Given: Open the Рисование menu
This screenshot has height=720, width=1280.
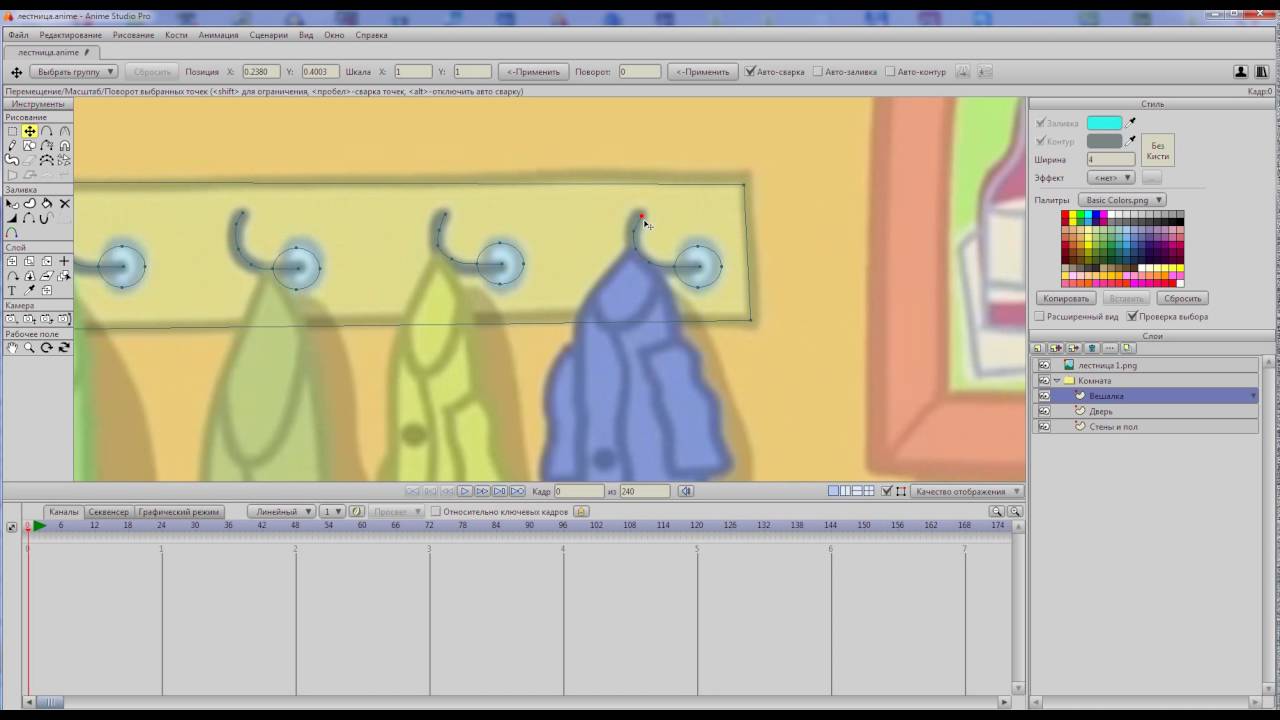Looking at the screenshot, I should click(x=133, y=35).
